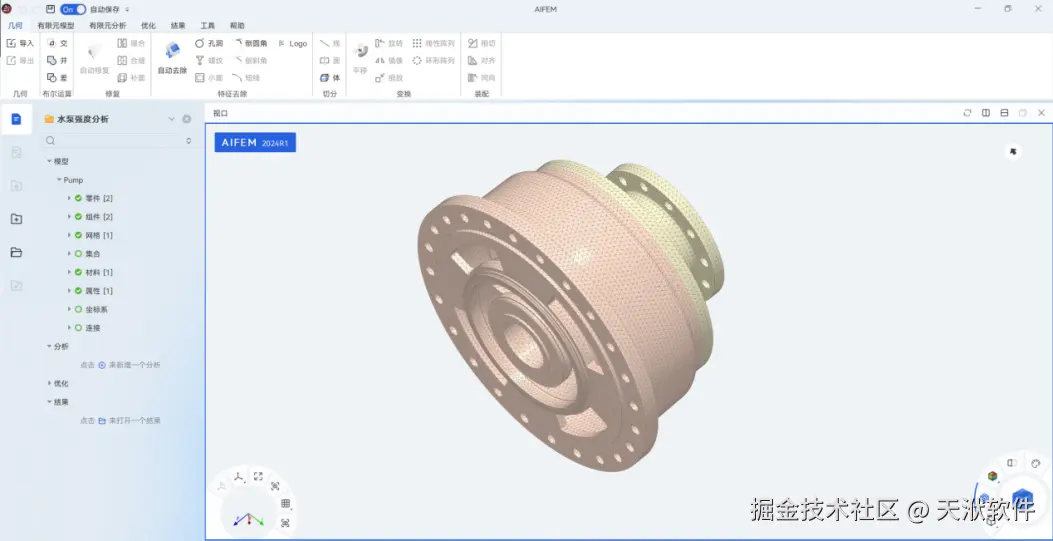
Task: Click the 缝合 stitch repair tool
Action: 131,43
